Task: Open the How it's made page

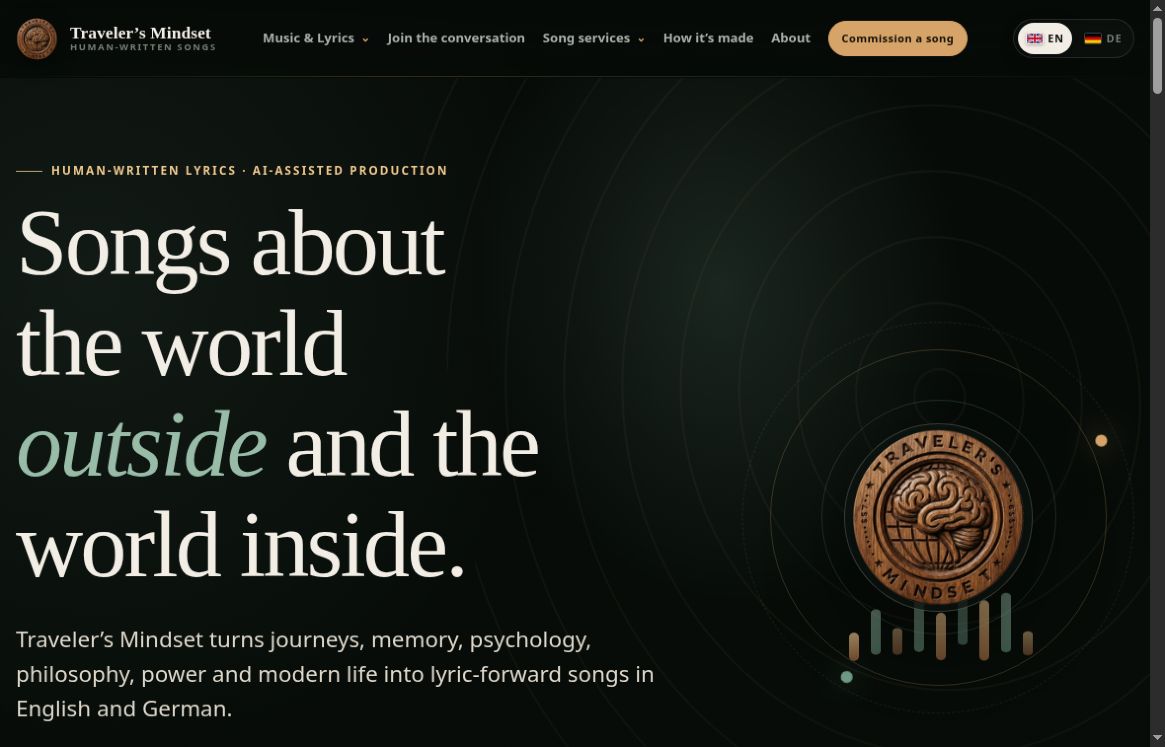Action: click(708, 38)
